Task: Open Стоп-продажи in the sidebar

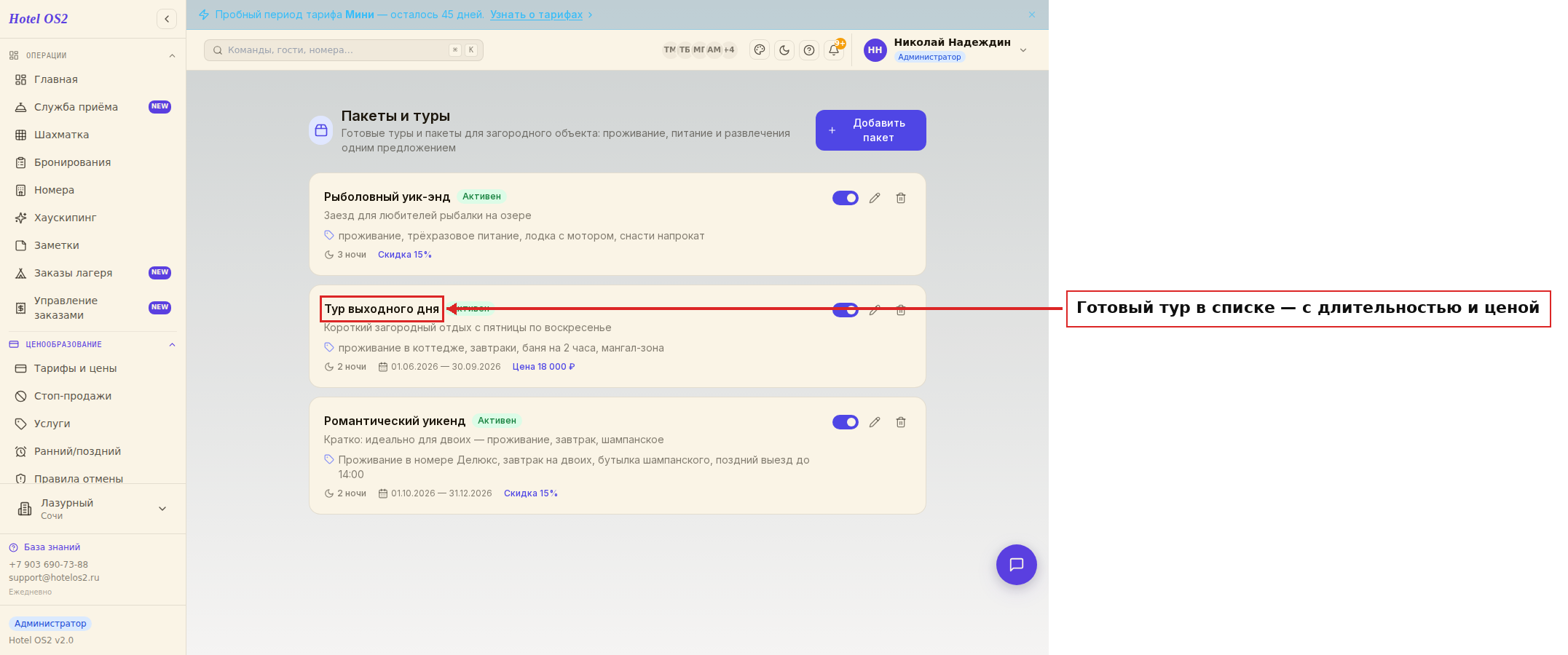Action: click(92, 396)
